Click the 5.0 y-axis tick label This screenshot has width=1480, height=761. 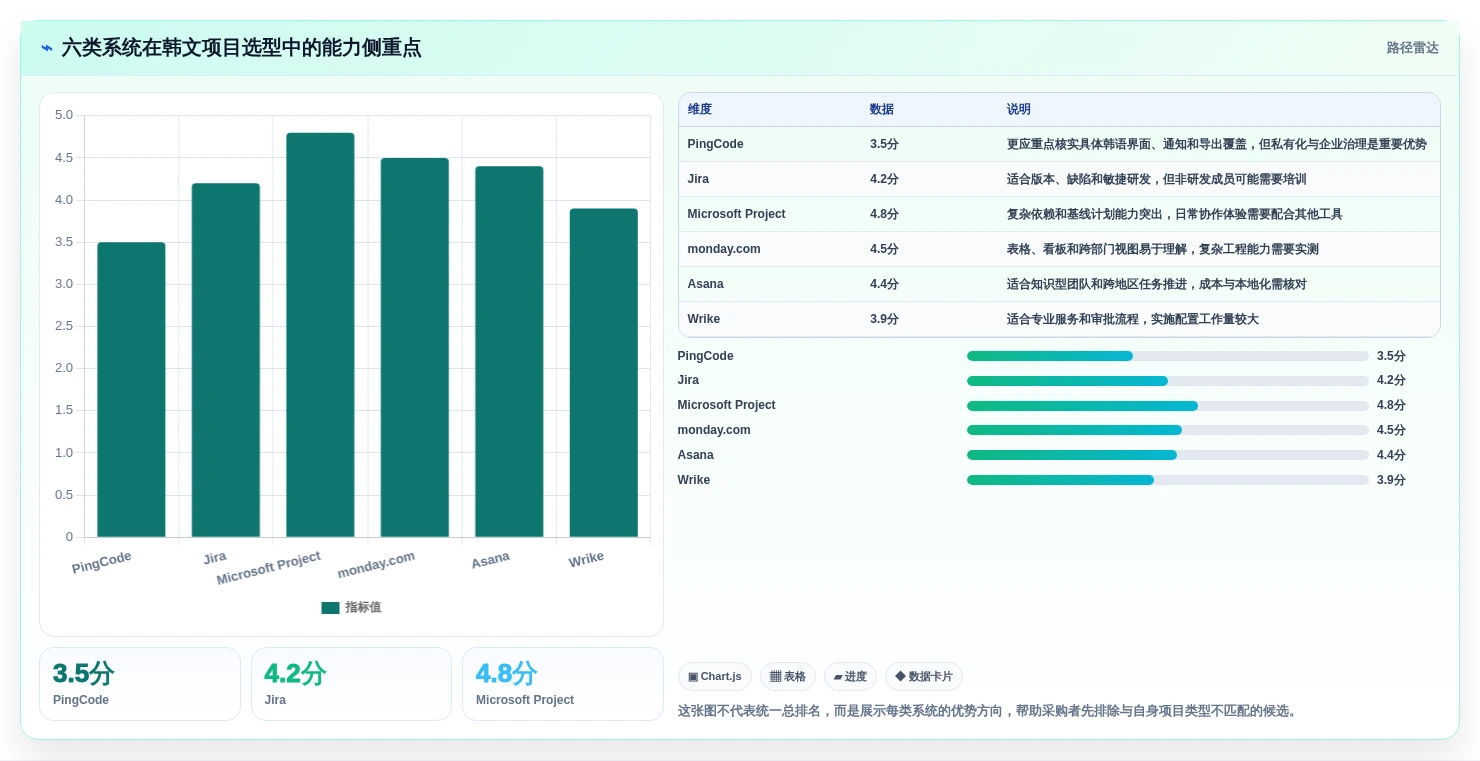[x=64, y=115]
